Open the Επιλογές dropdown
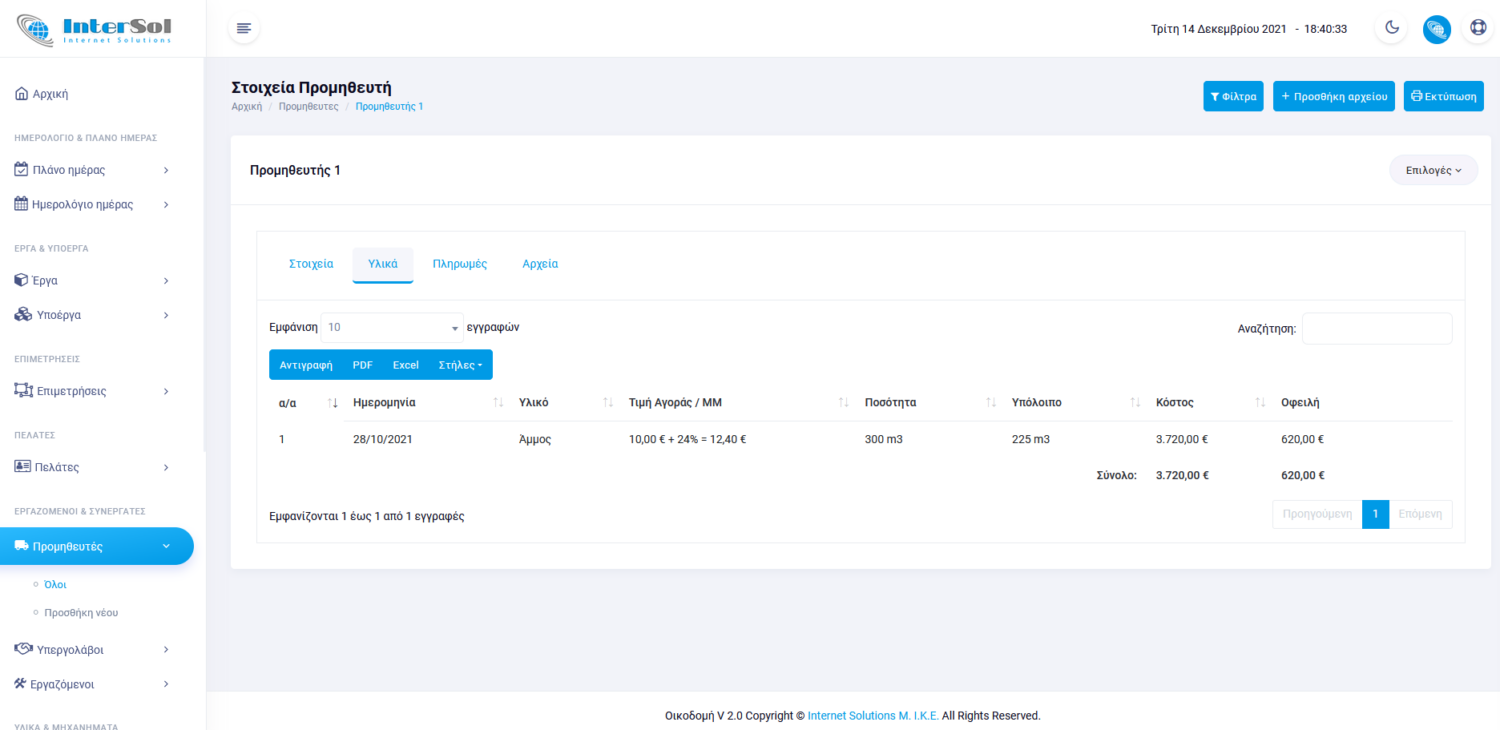 (1433, 170)
